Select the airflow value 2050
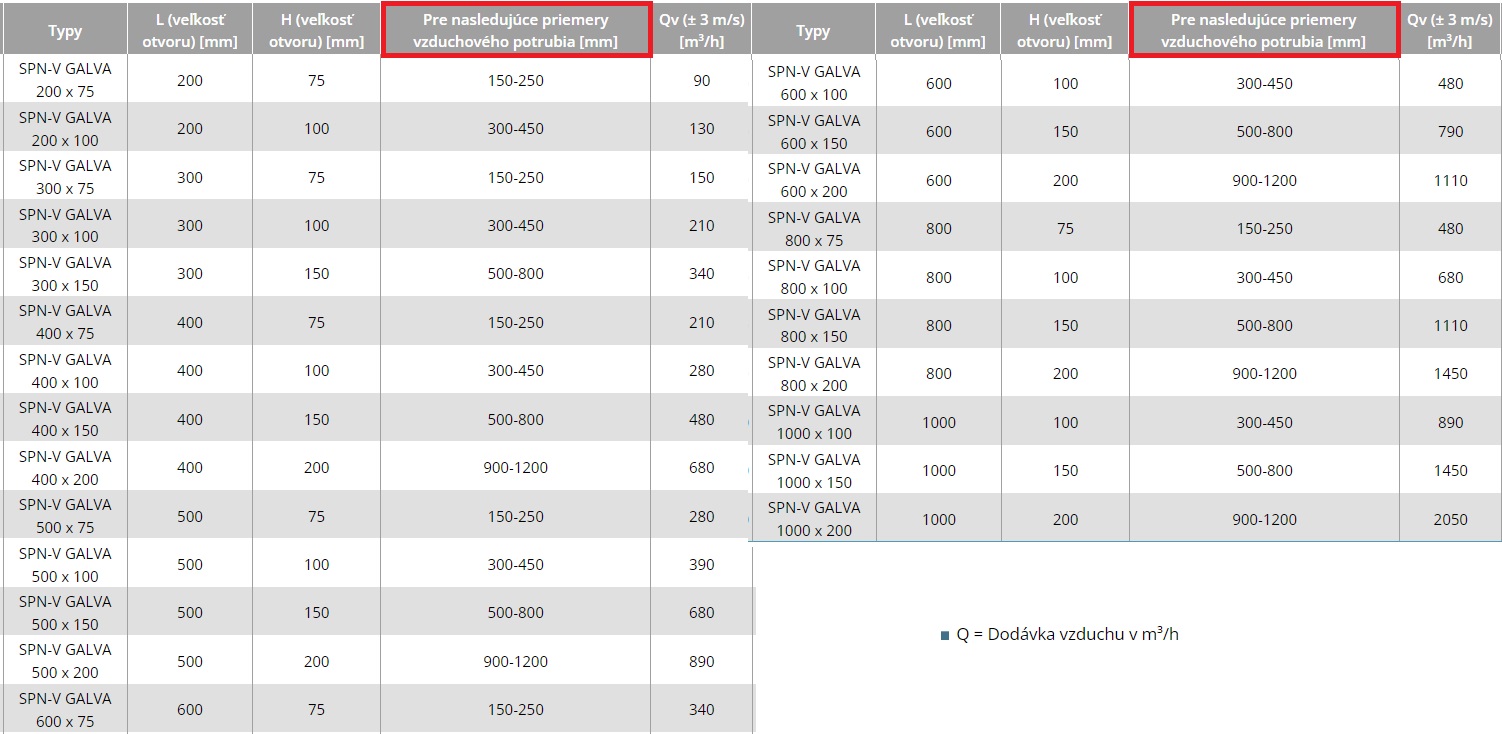Screen dimensions: 1502x734 pyautogui.click(x=1450, y=519)
